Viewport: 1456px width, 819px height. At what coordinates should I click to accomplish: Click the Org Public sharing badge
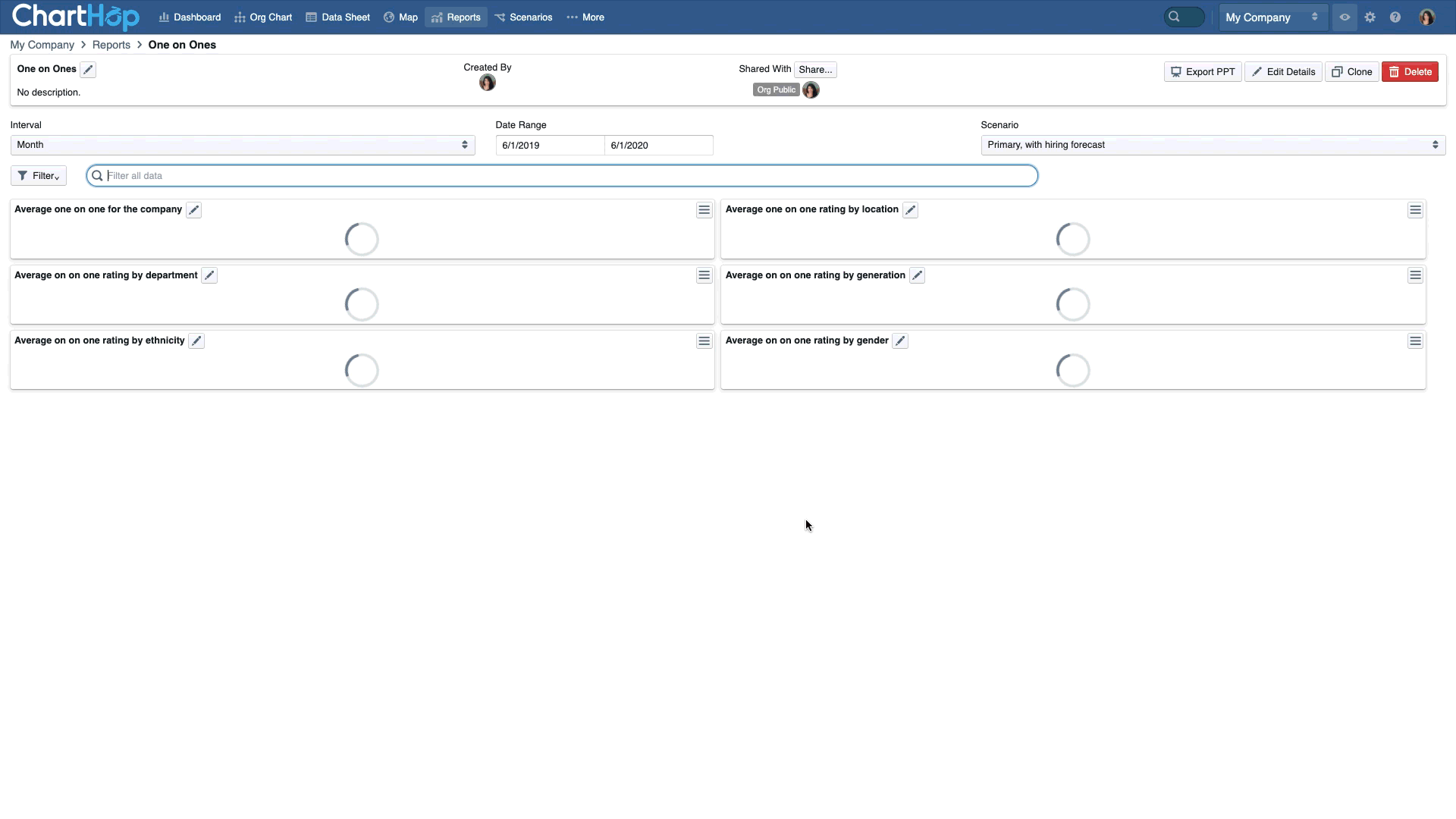coord(775,89)
